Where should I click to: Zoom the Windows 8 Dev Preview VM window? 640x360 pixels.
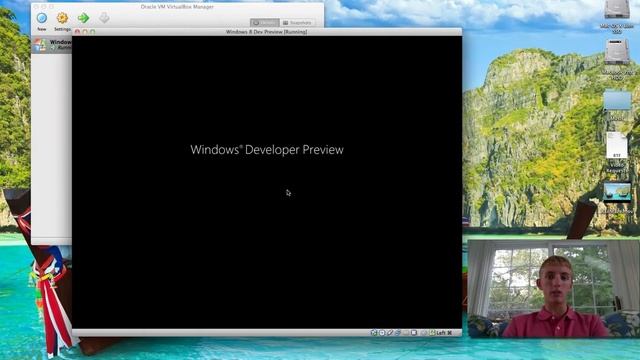[x=93, y=32]
